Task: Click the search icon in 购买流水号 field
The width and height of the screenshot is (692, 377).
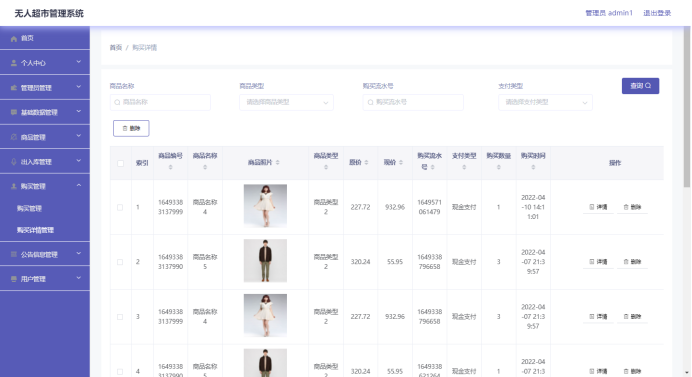Action: click(x=371, y=102)
